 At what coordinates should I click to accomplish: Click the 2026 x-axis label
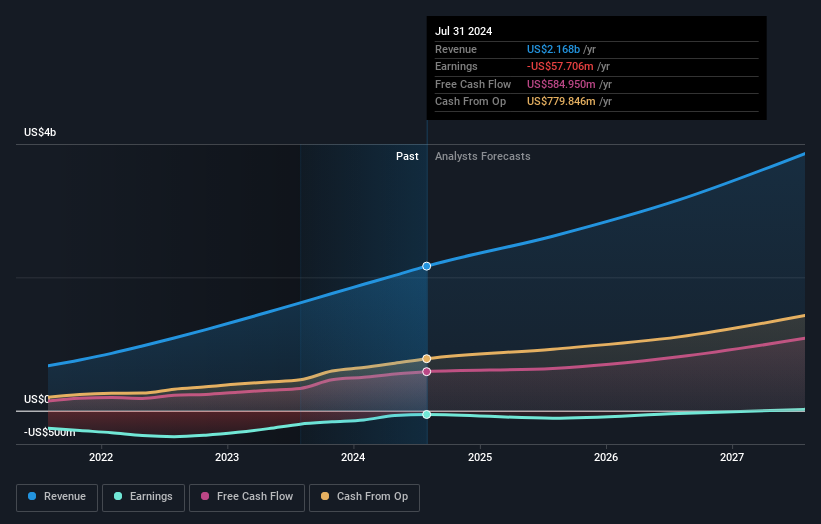606,458
